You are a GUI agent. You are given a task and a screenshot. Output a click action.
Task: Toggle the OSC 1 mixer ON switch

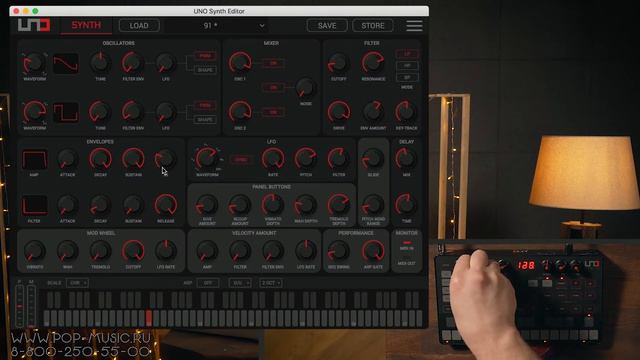click(273, 63)
